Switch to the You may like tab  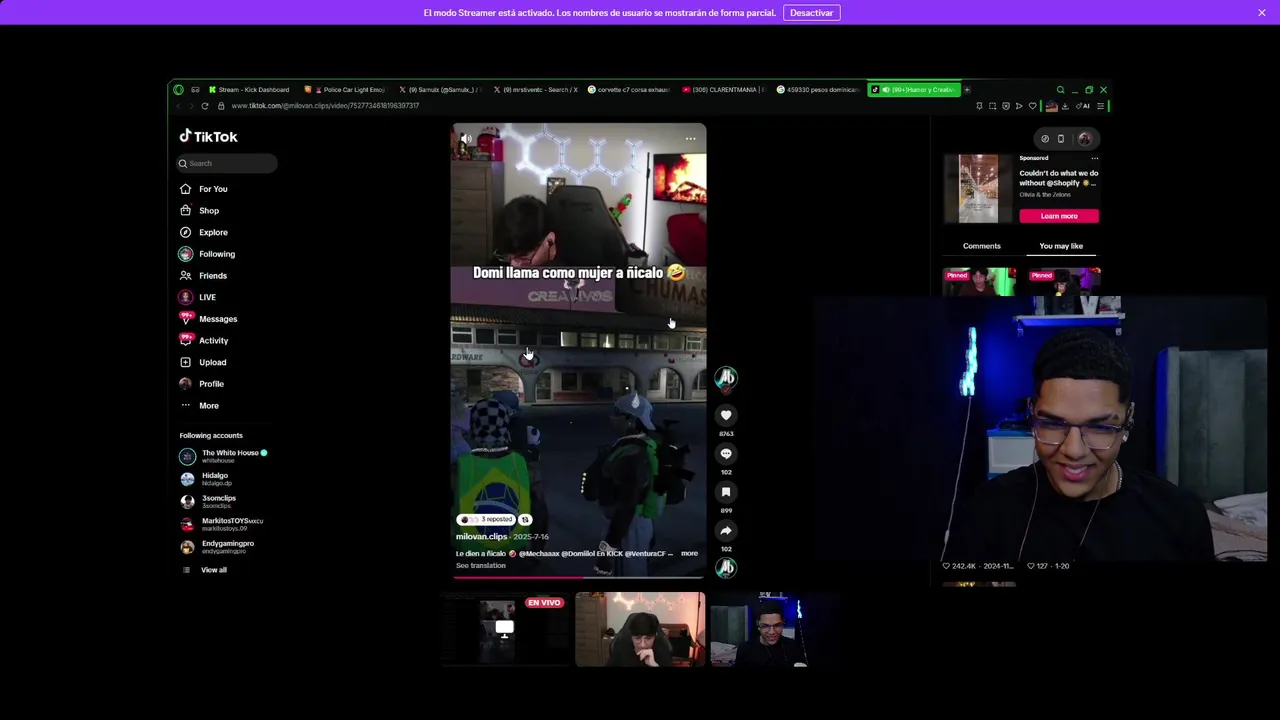tap(1061, 246)
